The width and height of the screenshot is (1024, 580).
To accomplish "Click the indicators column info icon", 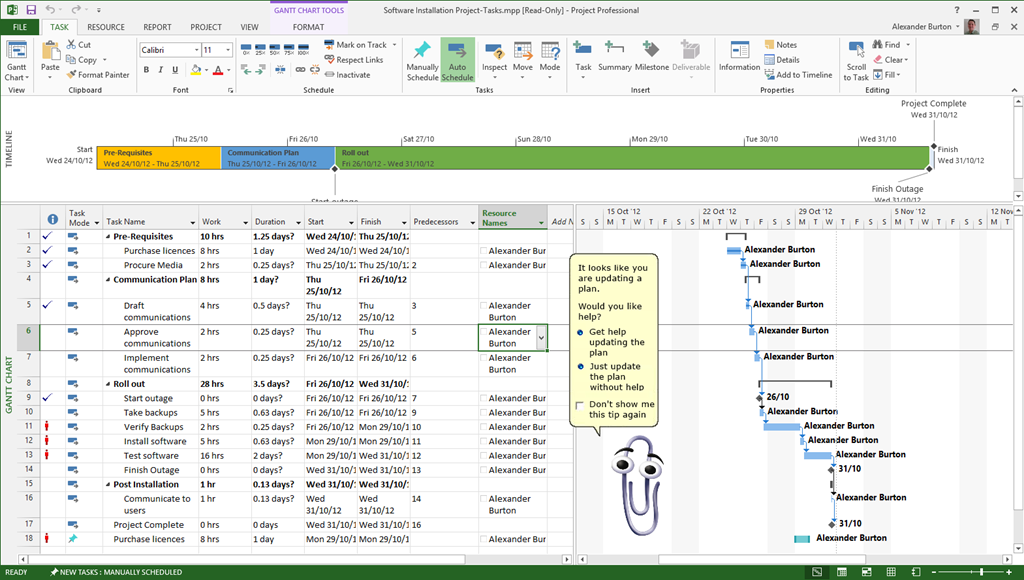I will tap(53, 219).
